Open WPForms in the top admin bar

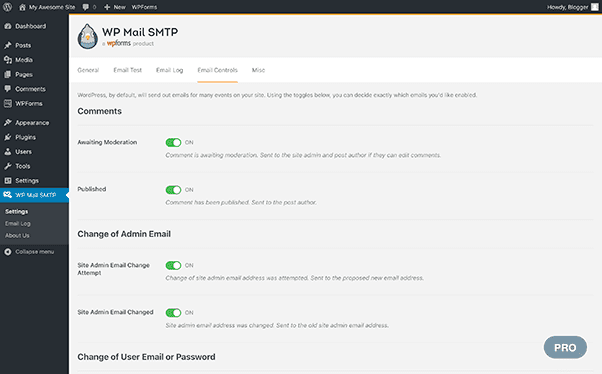click(x=144, y=7)
